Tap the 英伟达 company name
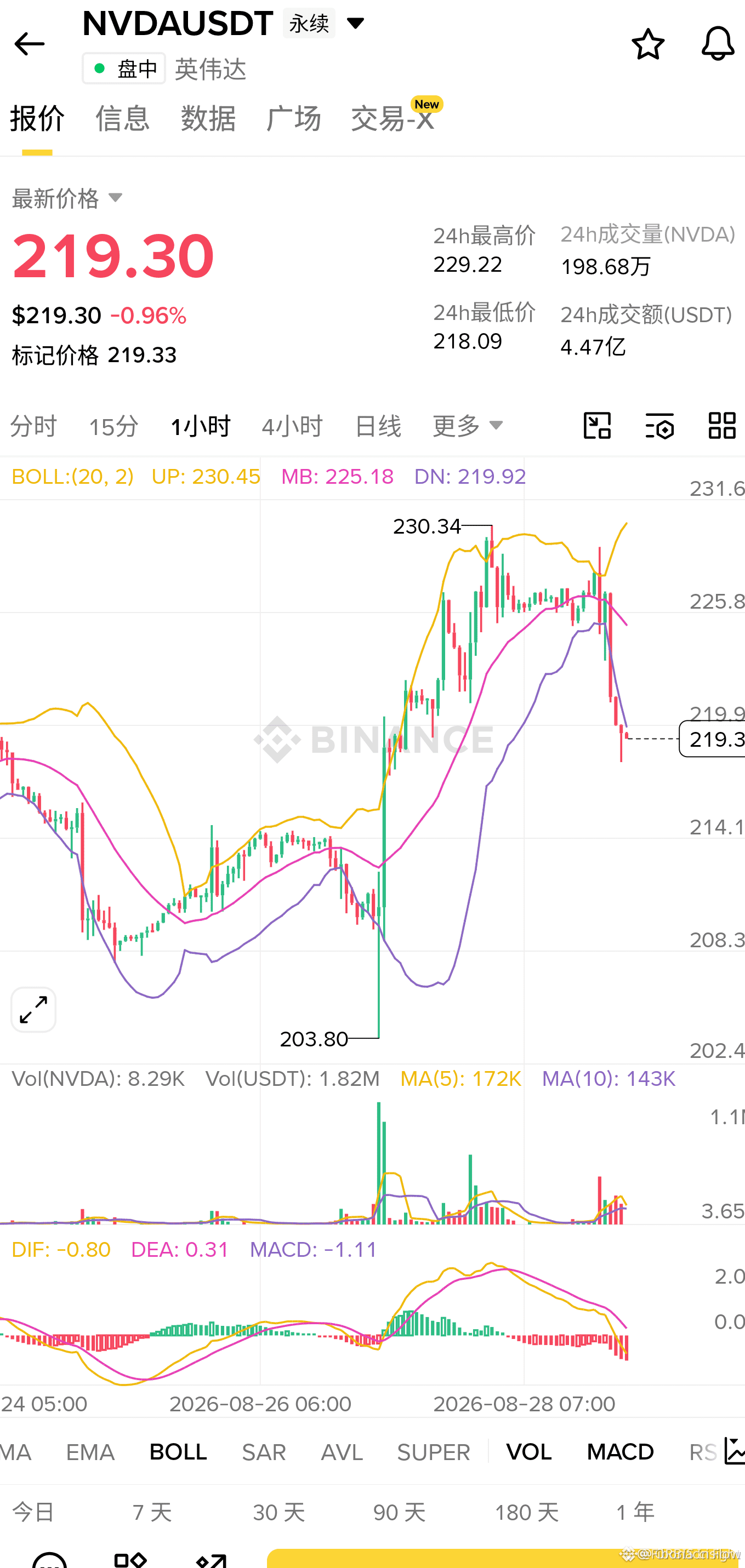This screenshot has width=745, height=1568. 210,69
